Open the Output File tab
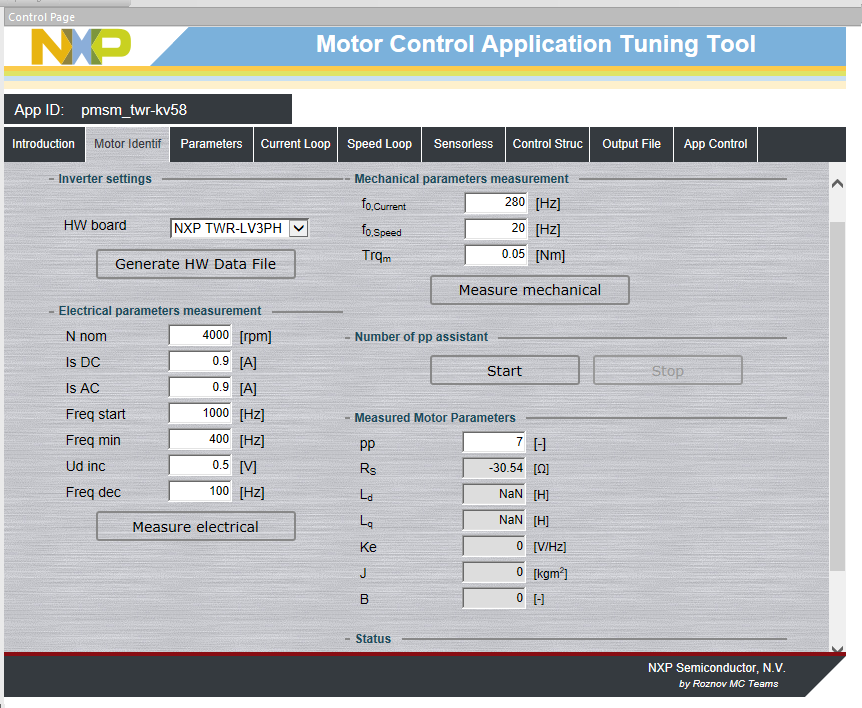862x708 pixels. pyautogui.click(x=632, y=144)
